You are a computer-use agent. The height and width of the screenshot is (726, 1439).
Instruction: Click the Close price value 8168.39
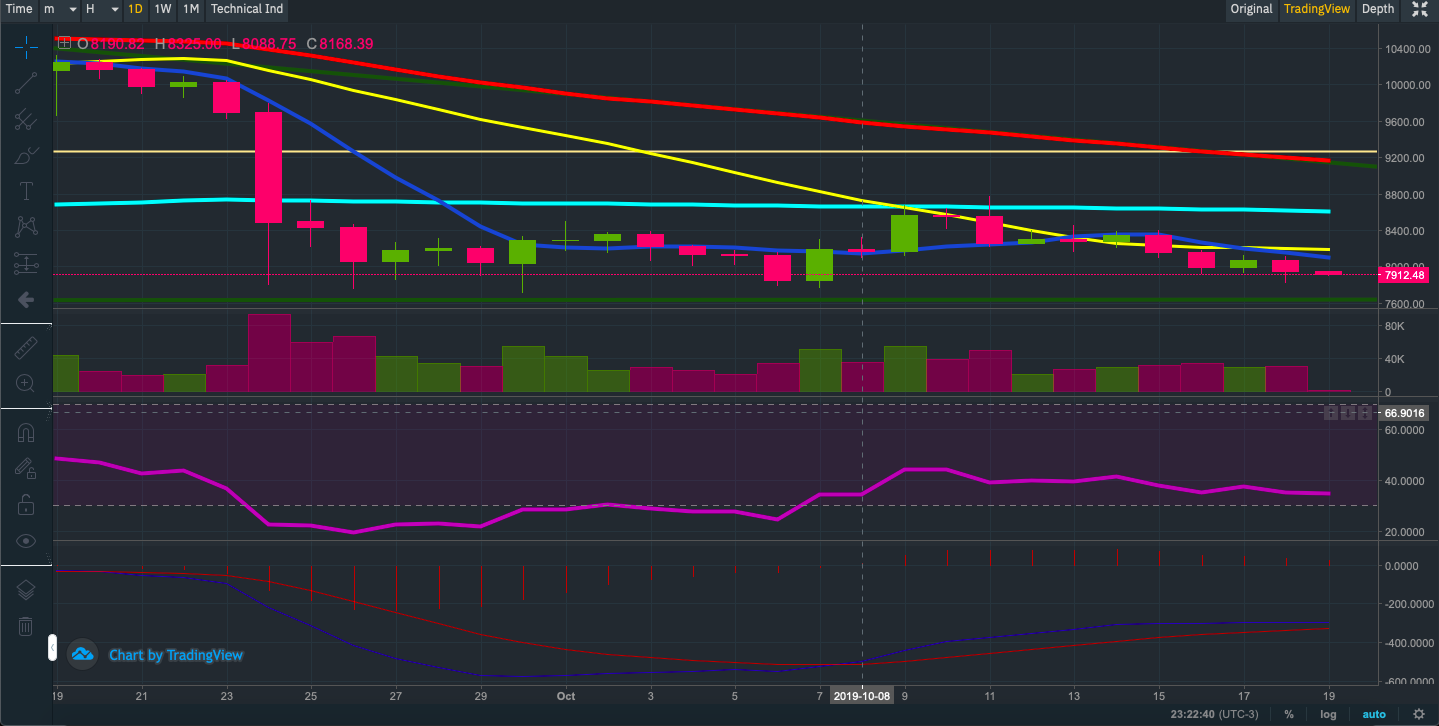[346, 44]
